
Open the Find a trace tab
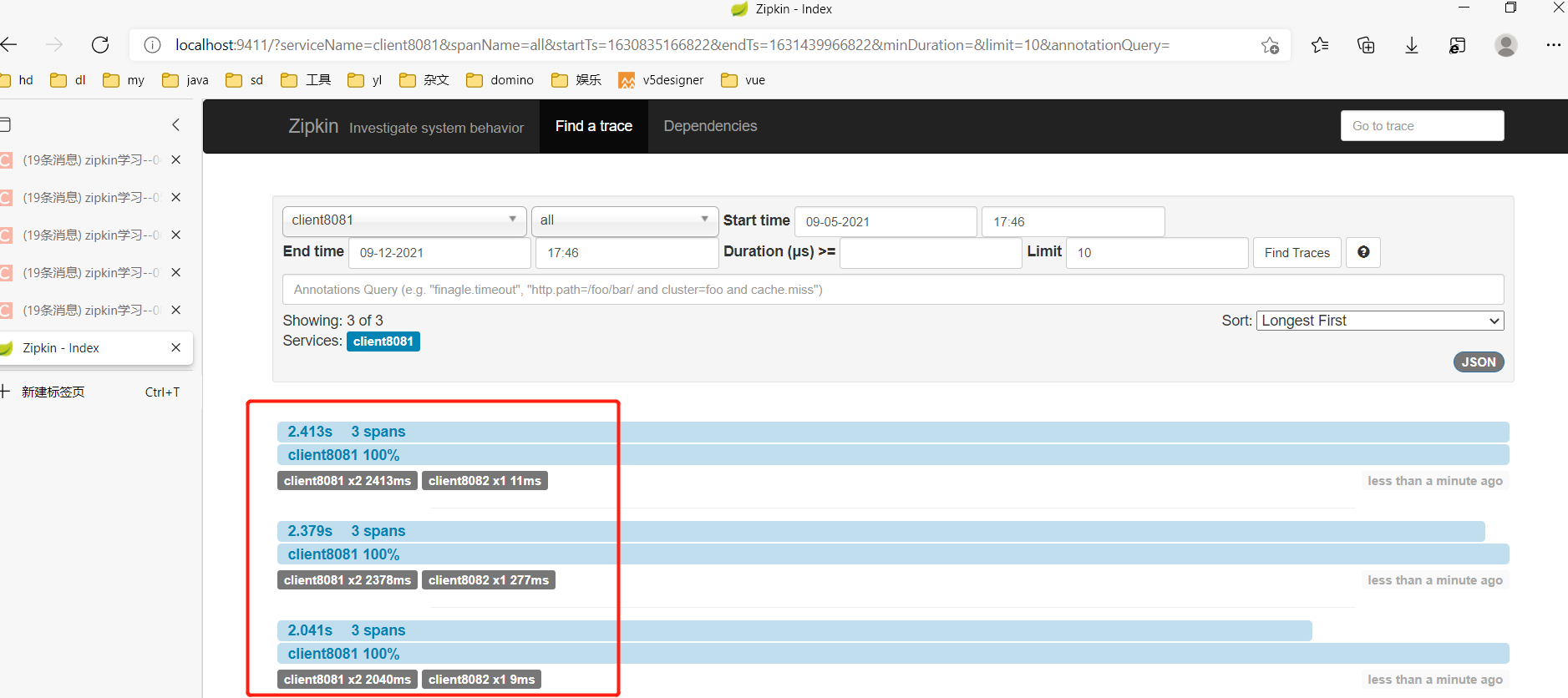[x=594, y=126]
